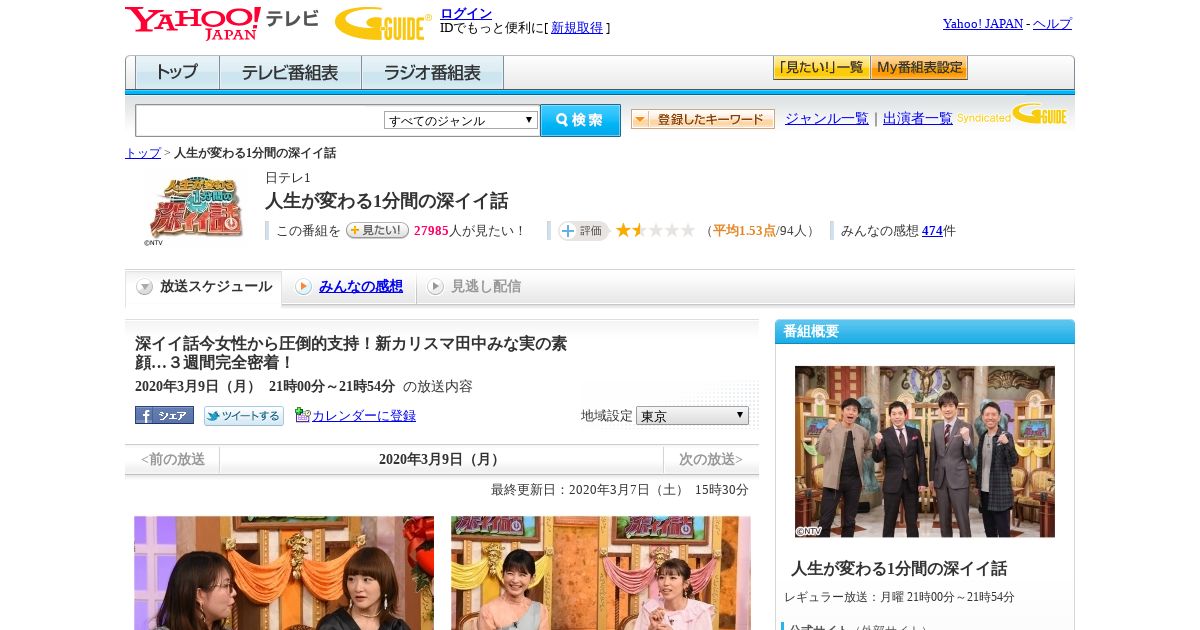Click the search keyword input field
This screenshot has height=630, width=1200.
(259, 120)
